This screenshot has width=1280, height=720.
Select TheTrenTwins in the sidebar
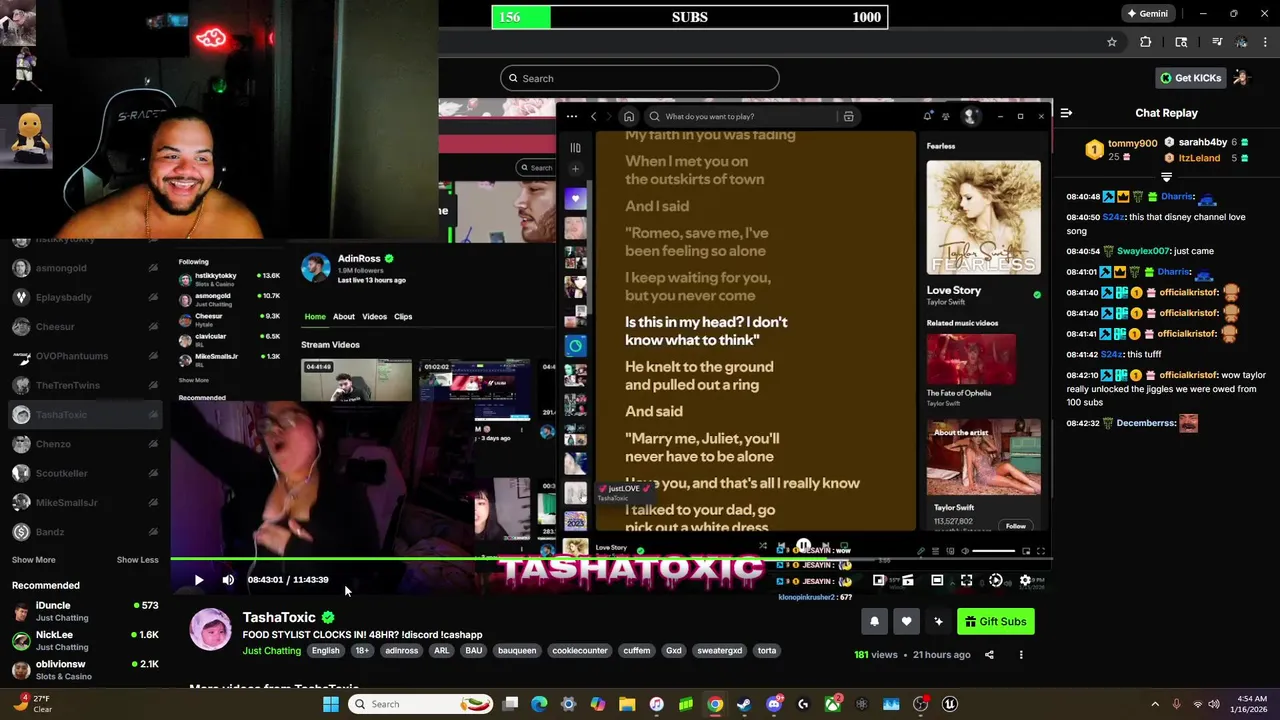click(x=85, y=385)
